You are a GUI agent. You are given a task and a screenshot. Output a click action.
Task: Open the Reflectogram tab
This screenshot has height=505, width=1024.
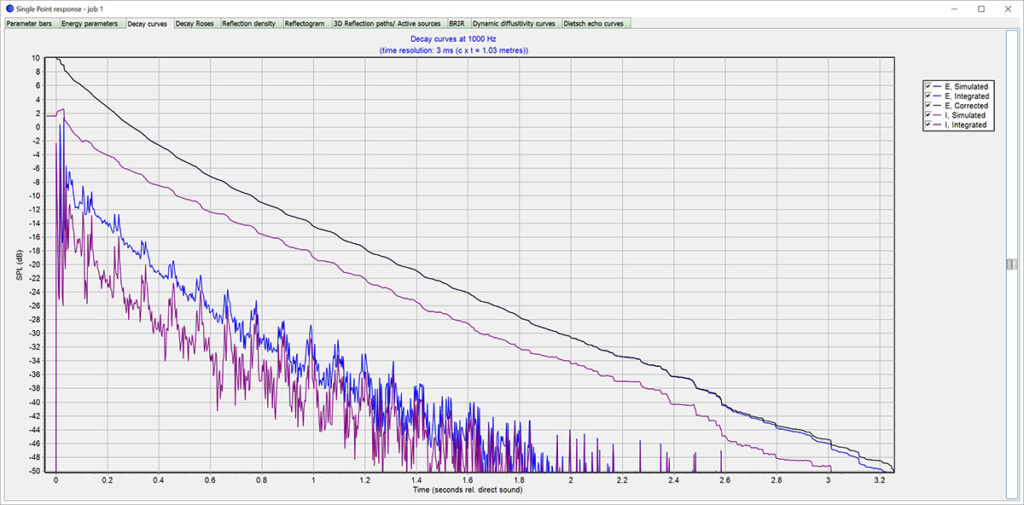click(x=307, y=24)
